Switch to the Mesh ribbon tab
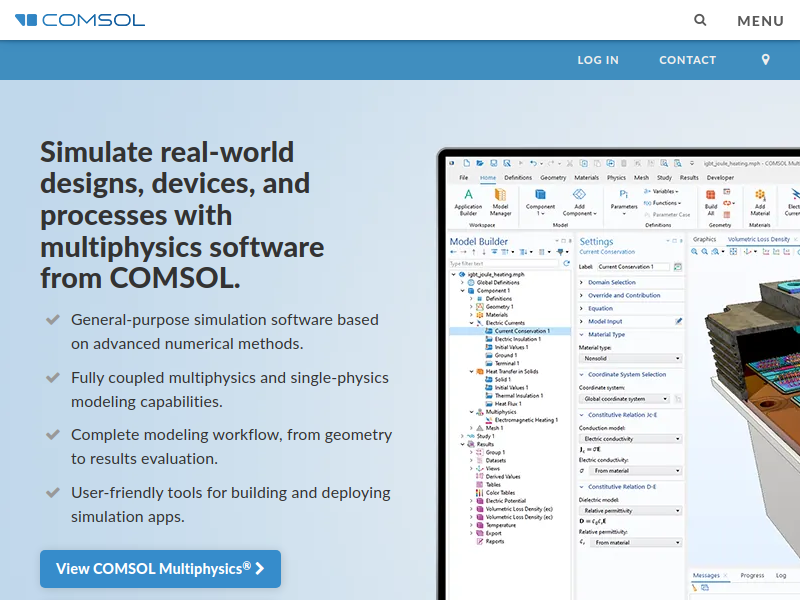The image size is (800, 600). [x=641, y=178]
